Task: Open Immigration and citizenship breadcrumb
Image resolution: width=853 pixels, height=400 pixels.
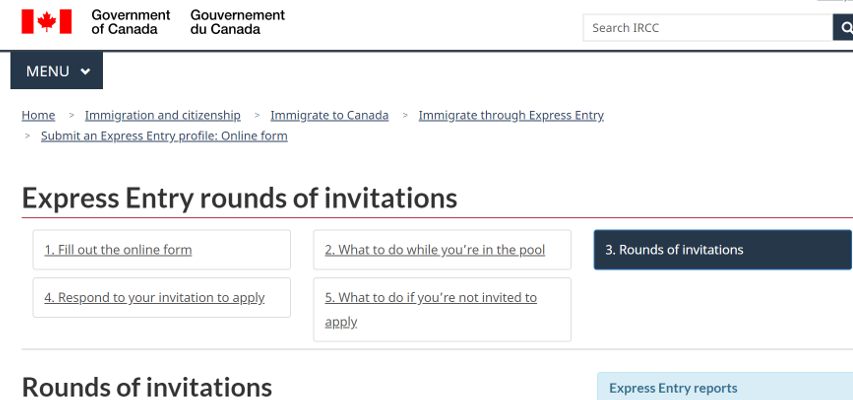Action: point(163,115)
